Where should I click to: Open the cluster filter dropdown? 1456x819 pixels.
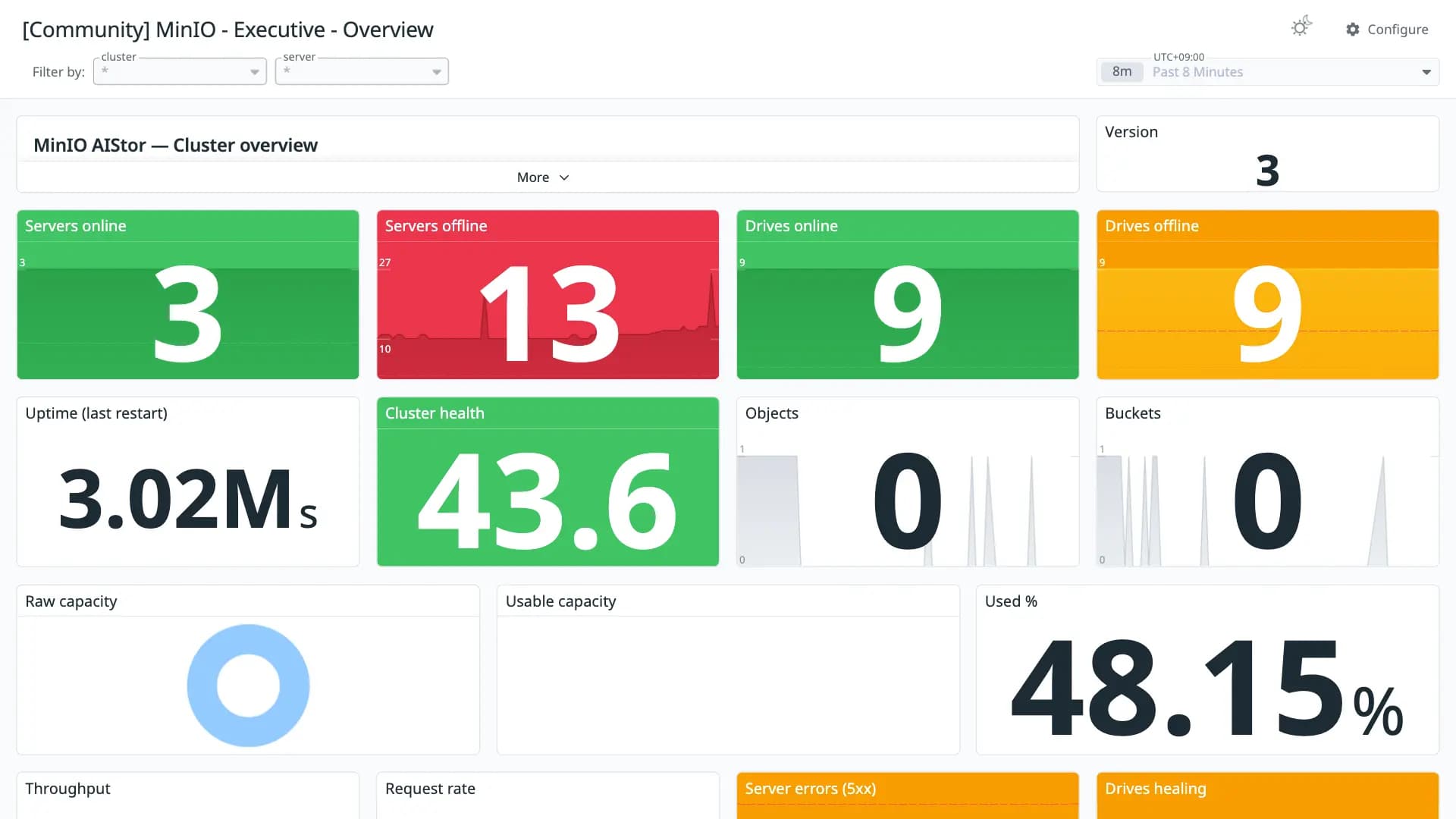pos(180,71)
